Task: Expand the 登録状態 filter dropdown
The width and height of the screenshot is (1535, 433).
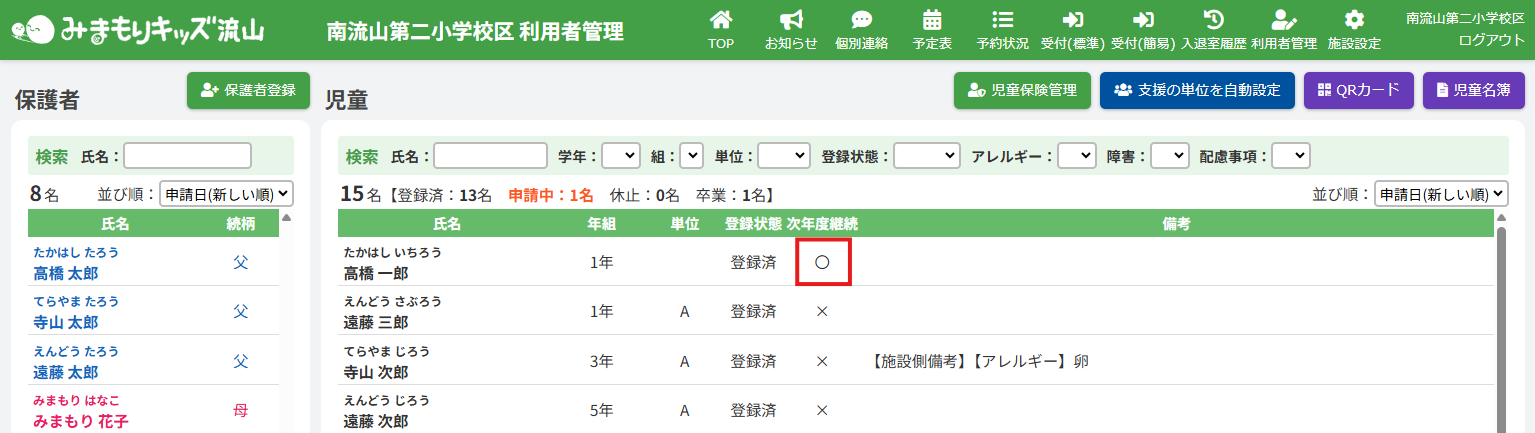Action: coord(926,156)
